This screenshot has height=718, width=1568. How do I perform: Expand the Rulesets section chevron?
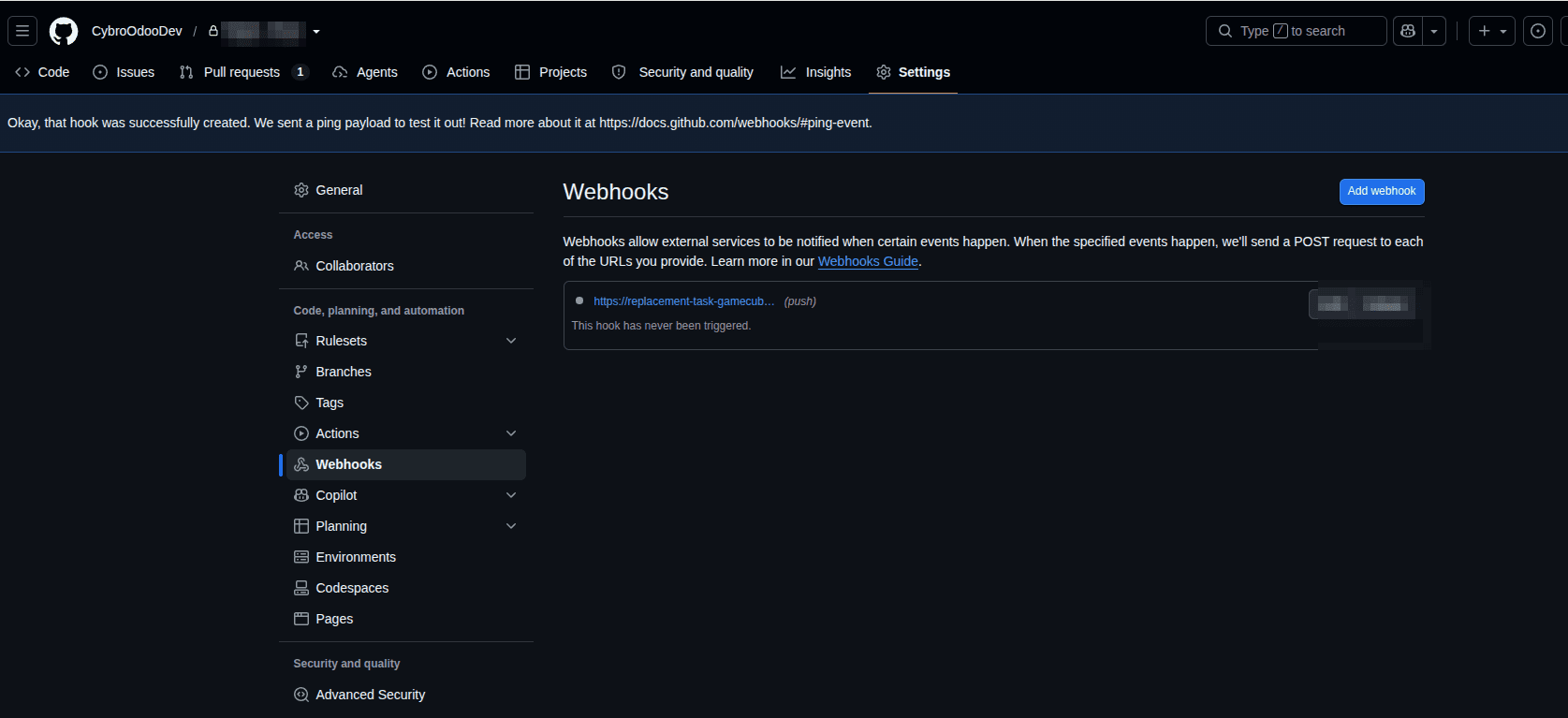[x=511, y=341]
